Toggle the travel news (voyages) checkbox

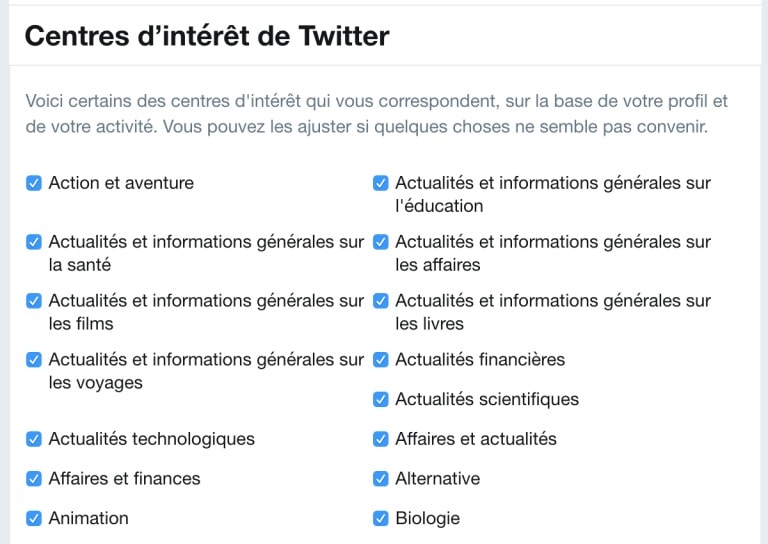pyautogui.click(x=34, y=360)
